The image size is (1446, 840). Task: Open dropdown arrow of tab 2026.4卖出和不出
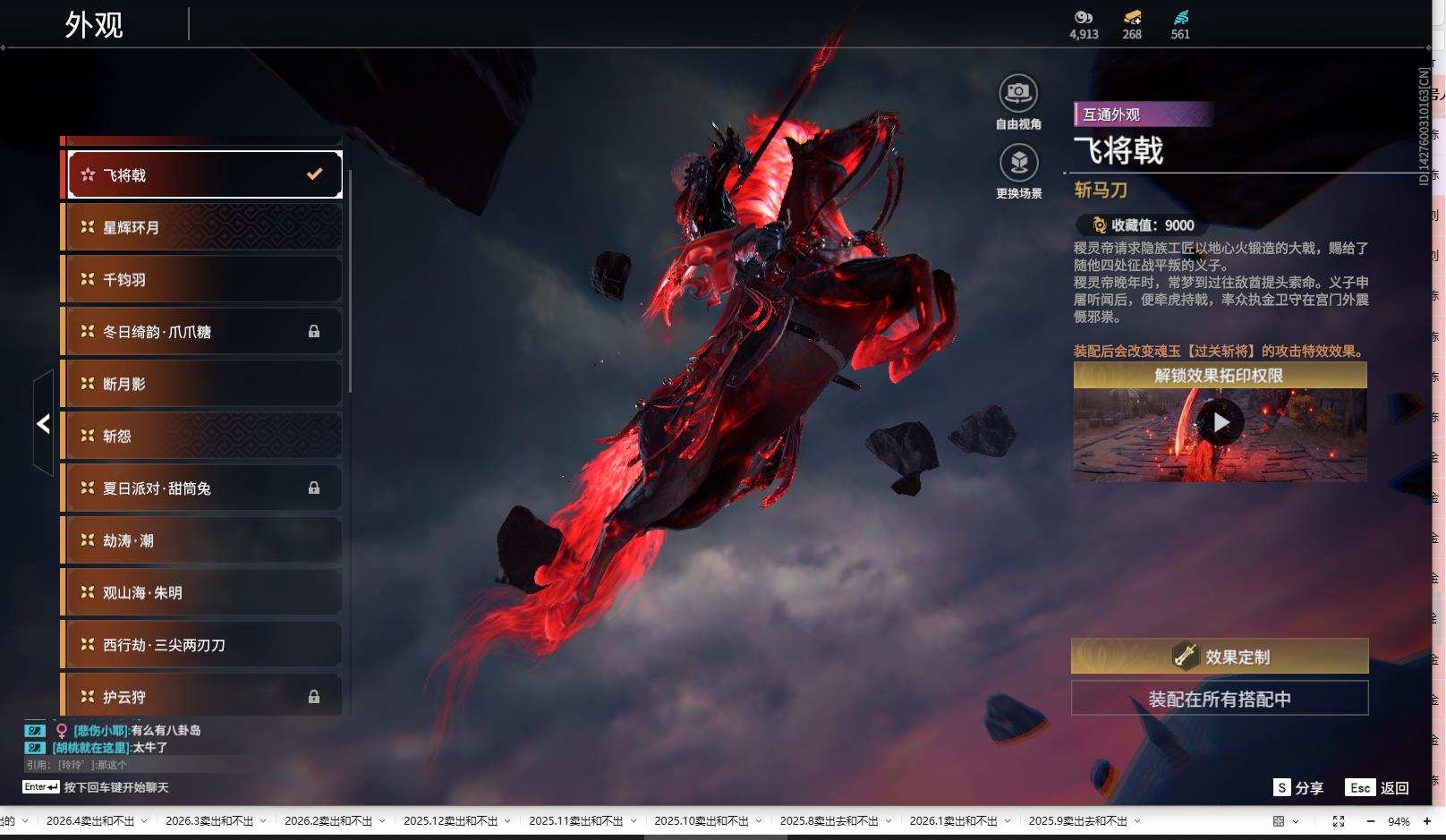click(144, 821)
